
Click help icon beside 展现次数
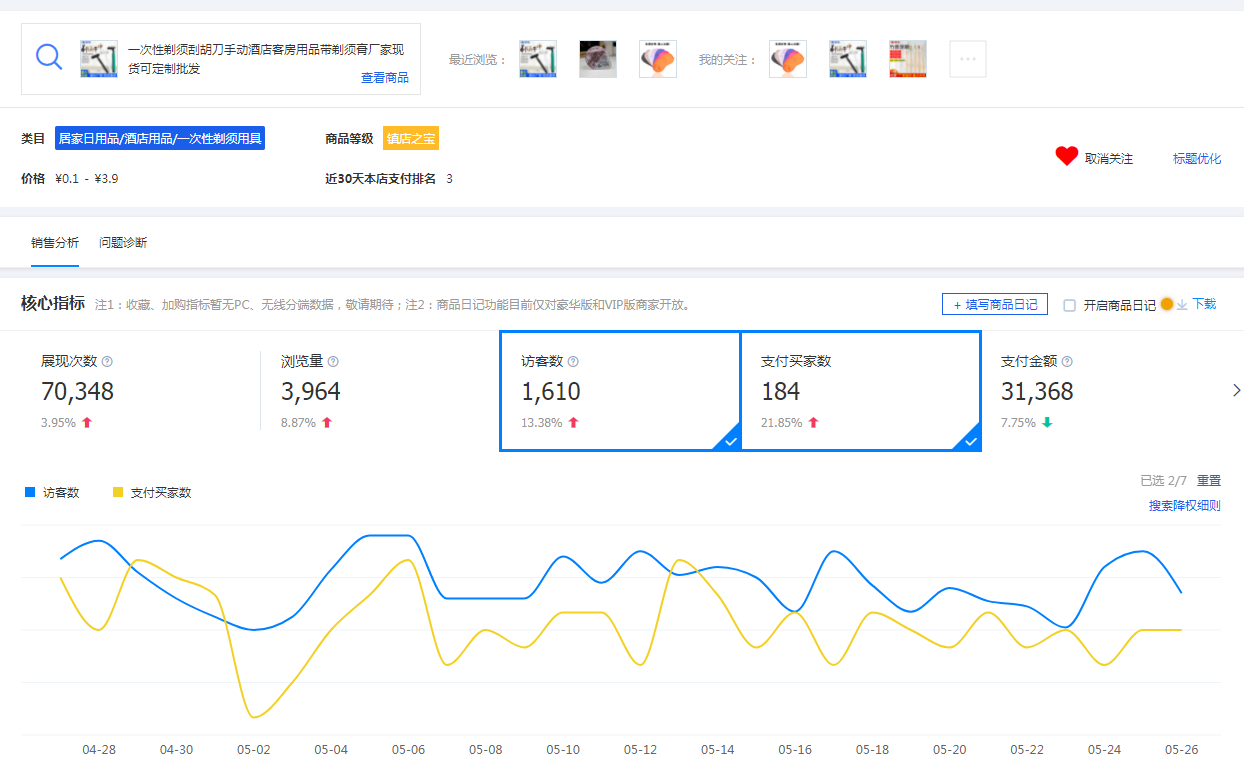tap(107, 362)
